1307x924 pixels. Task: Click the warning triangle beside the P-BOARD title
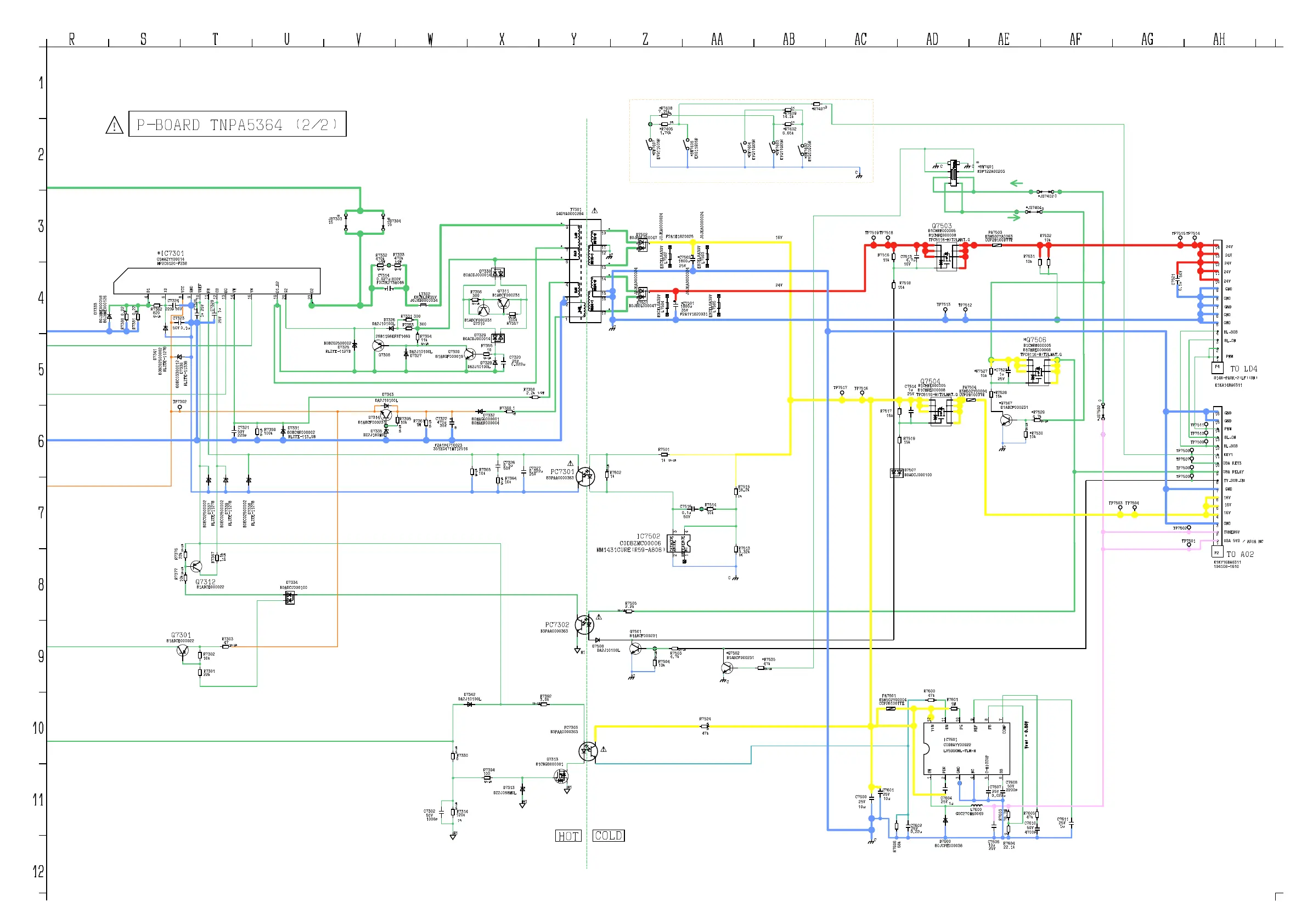coord(115,125)
